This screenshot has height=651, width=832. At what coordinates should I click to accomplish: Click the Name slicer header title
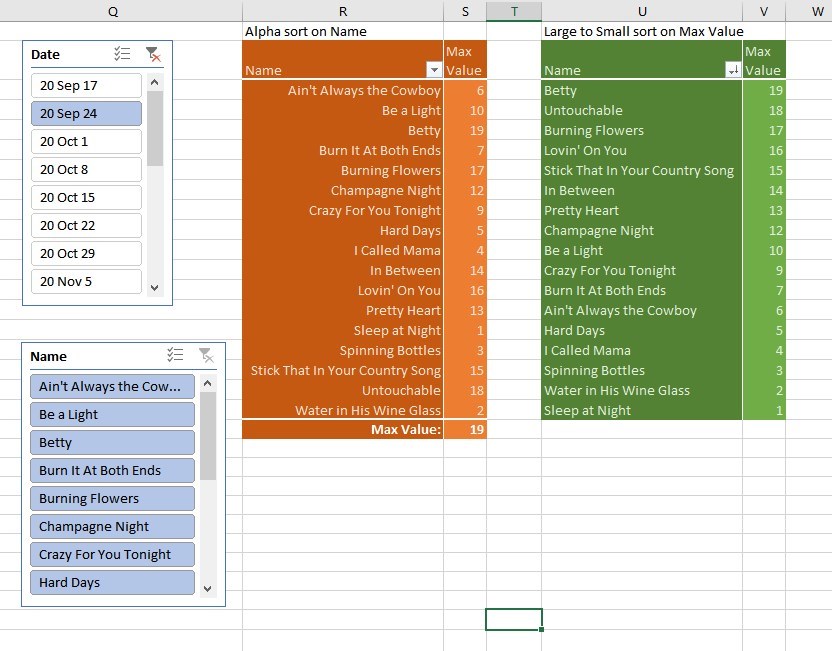click(48, 357)
